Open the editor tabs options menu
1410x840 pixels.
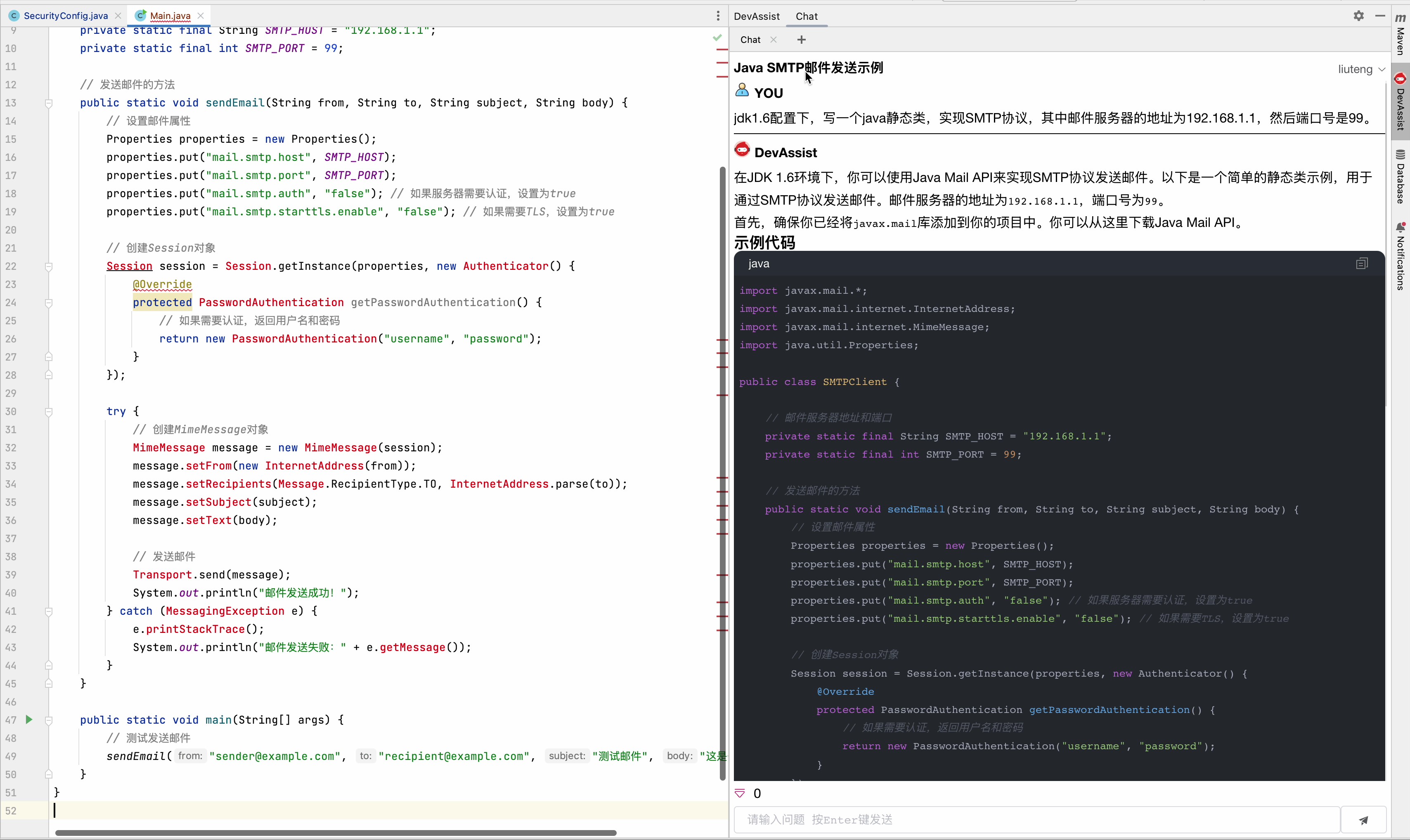coord(718,16)
